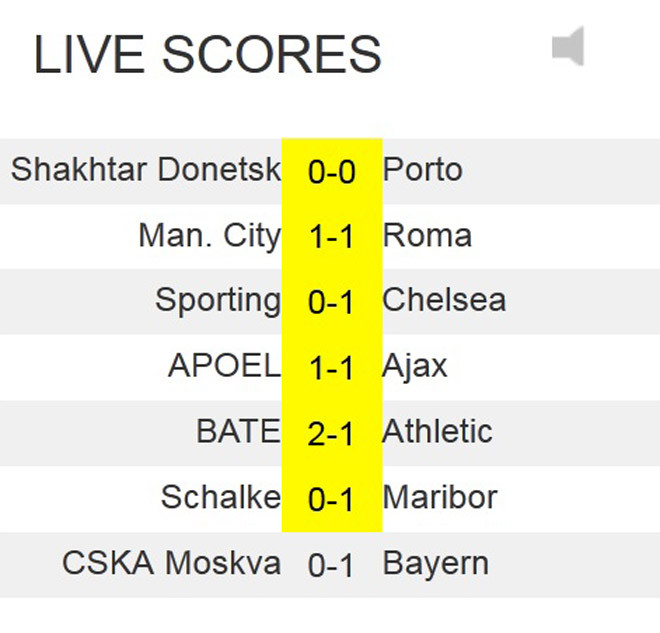Viewport: 660px width, 633px height.
Task: Select the 2-1 BATE versus Athletic score
Action: (332, 433)
